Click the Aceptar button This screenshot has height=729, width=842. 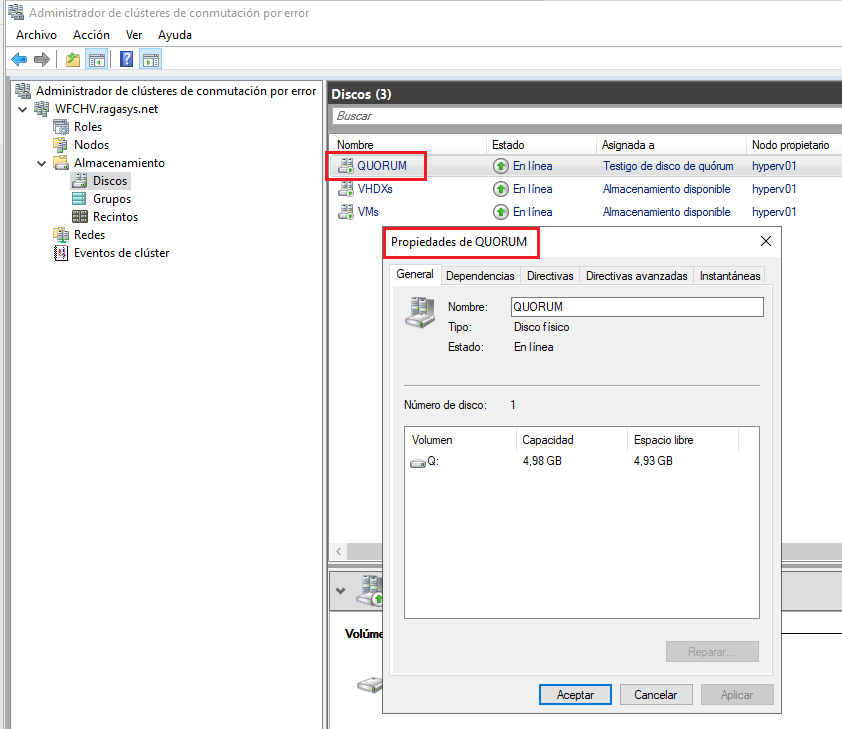click(x=575, y=694)
